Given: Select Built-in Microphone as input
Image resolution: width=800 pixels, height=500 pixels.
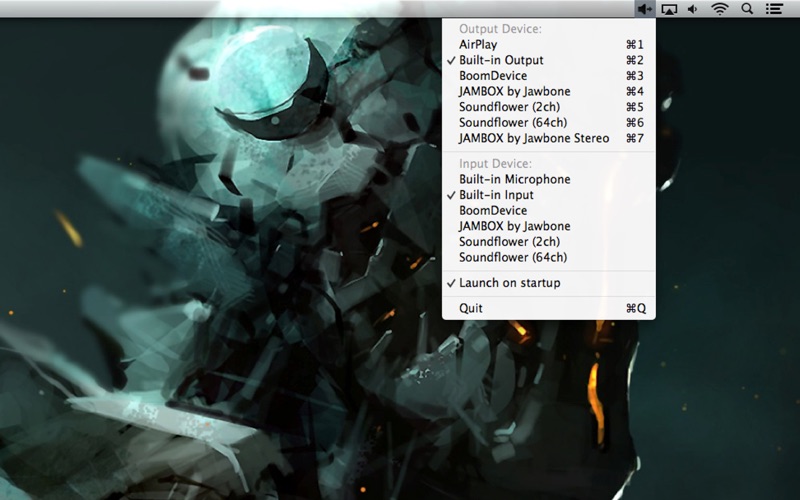Looking at the screenshot, I should tap(548, 179).
